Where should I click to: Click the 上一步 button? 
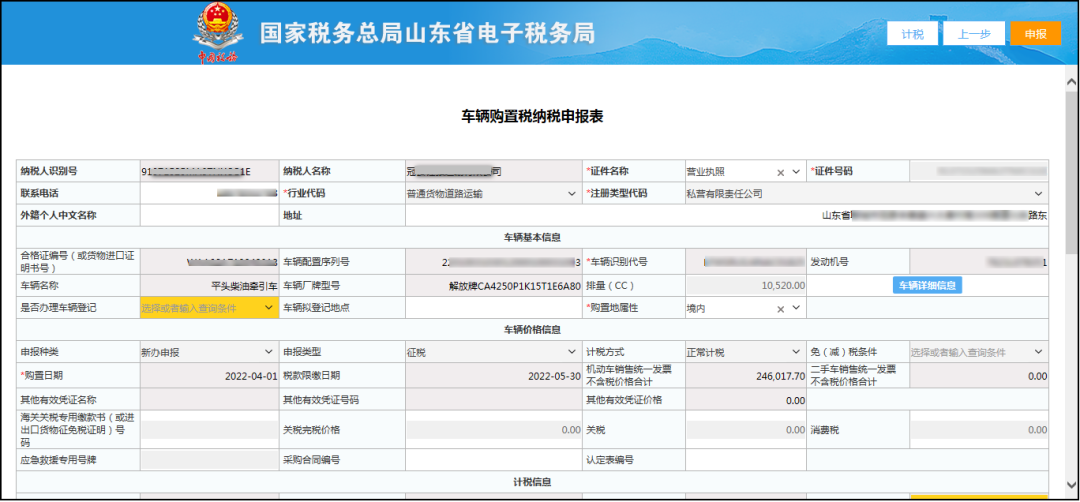(x=973, y=34)
